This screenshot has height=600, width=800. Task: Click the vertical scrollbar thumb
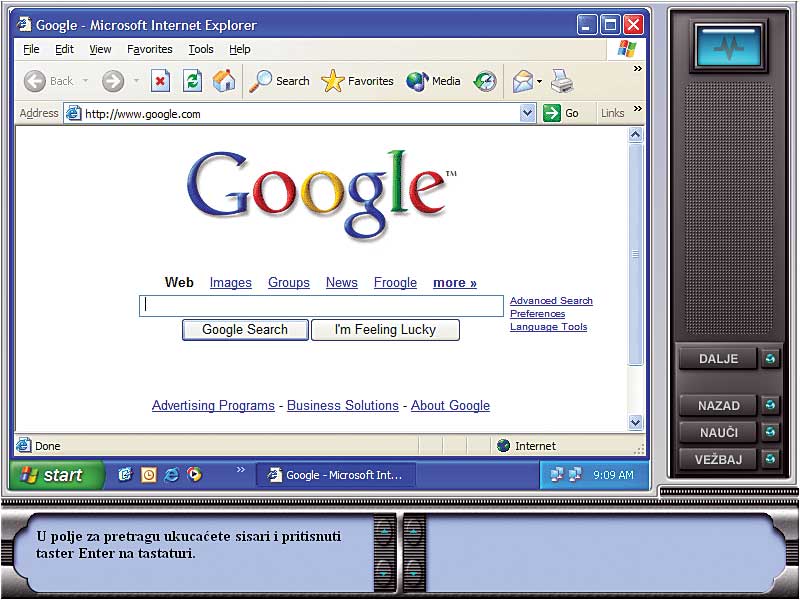[635, 254]
